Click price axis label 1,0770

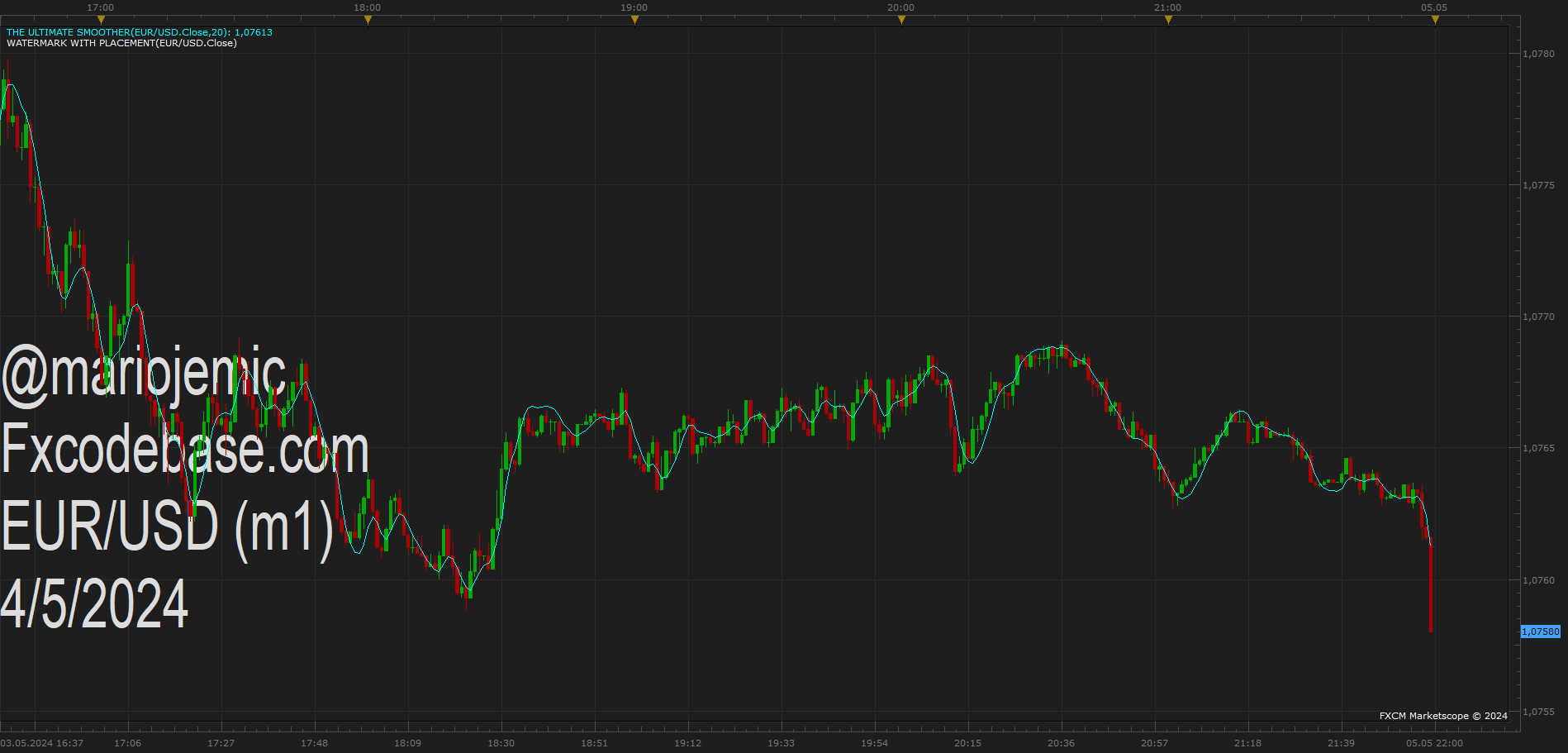1538,317
